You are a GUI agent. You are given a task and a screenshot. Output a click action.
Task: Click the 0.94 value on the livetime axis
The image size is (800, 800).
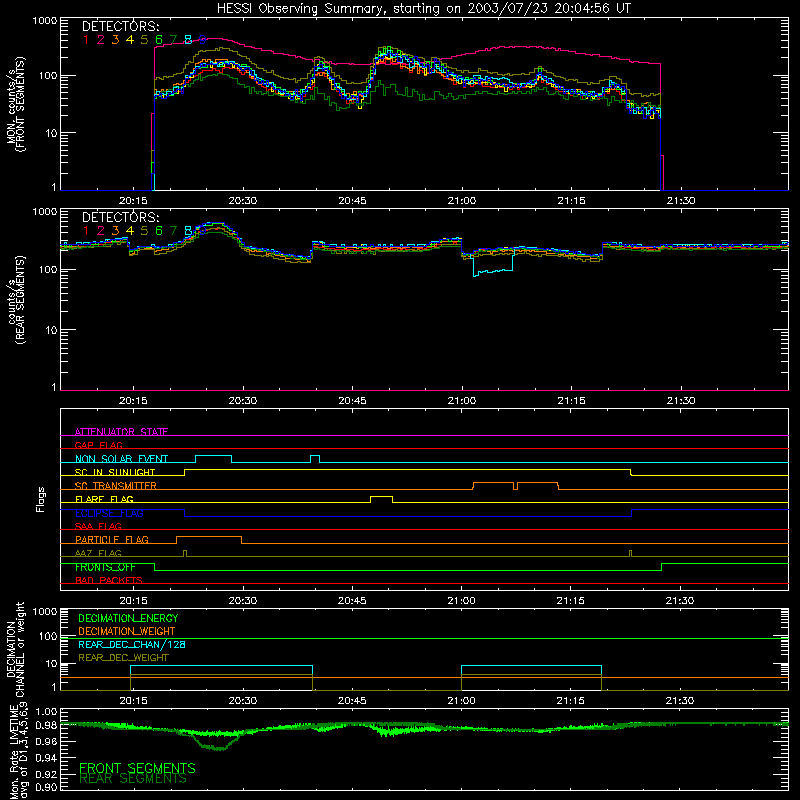point(46,756)
